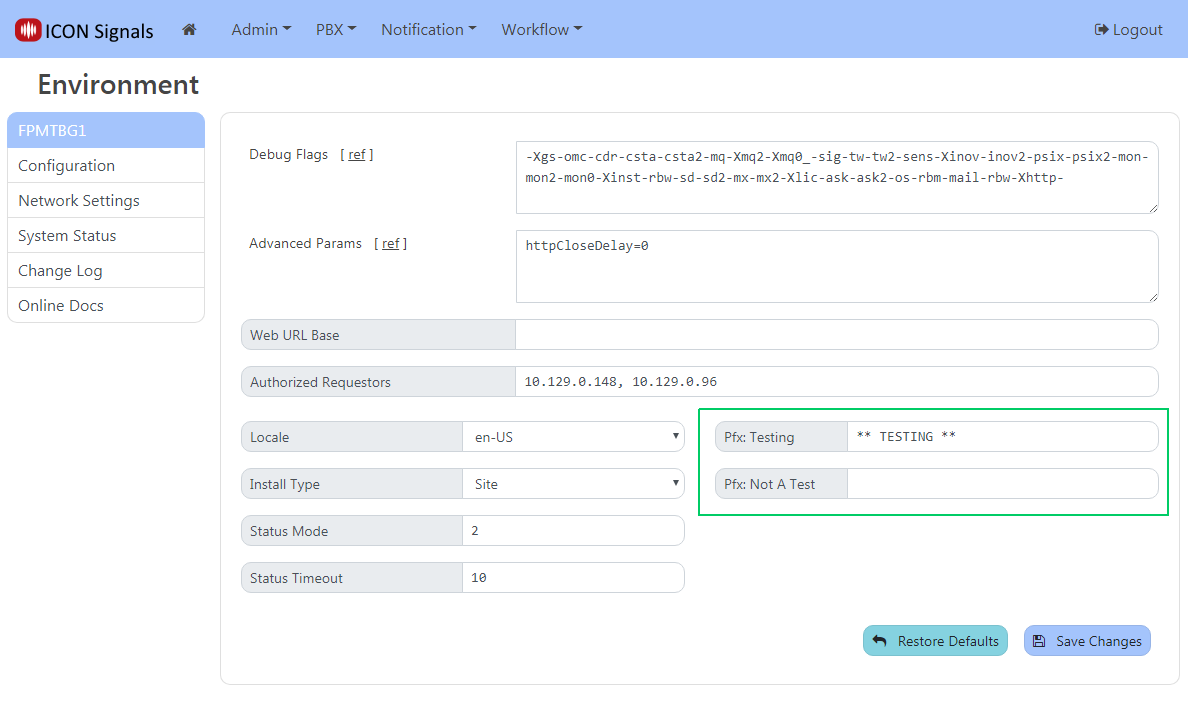Open the Install Type dropdown
This screenshot has width=1188, height=702.
click(x=572, y=484)
